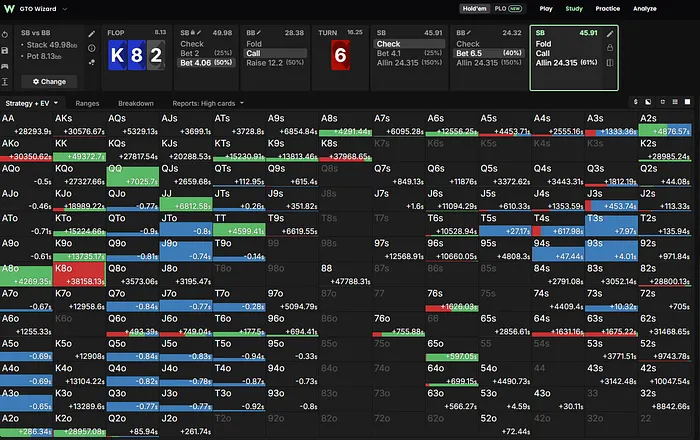Click the reset spot icon in left sidebar
The width and height of the screenshot is (700, 440).
[x=5, y=35]
